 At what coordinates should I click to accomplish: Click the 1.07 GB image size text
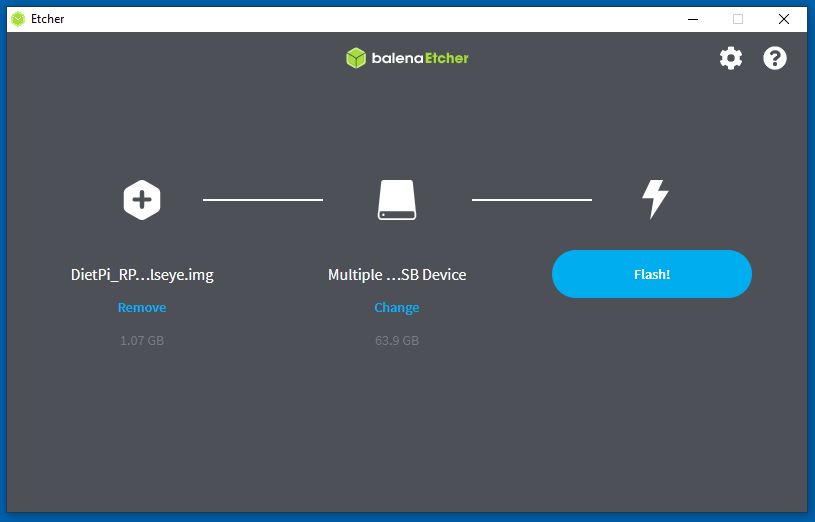142,341
